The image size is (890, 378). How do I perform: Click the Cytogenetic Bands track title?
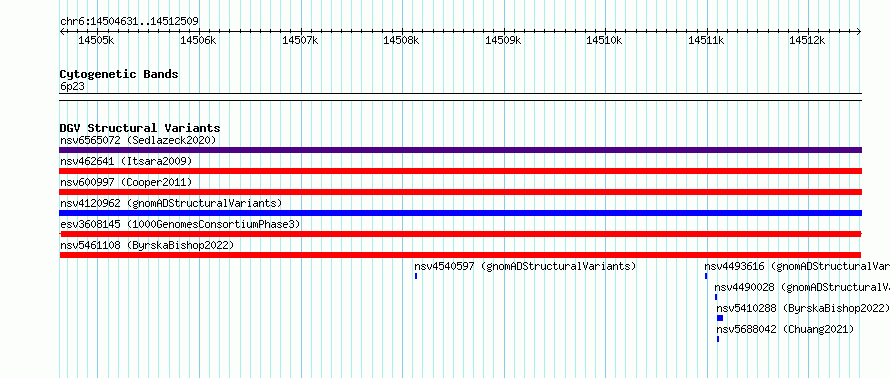(x=119, y=74)
